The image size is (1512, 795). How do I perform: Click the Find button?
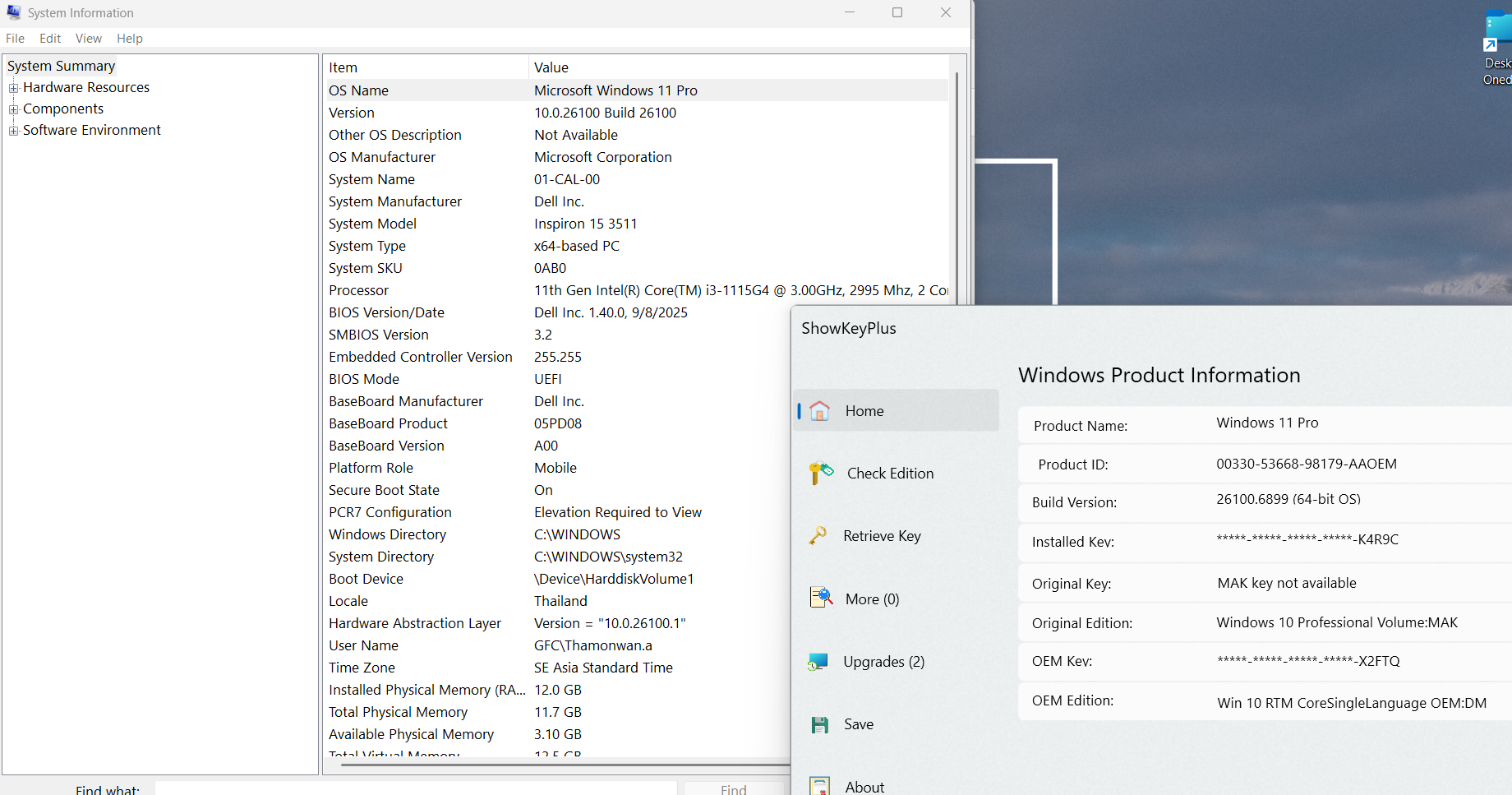tap(733, 788)
